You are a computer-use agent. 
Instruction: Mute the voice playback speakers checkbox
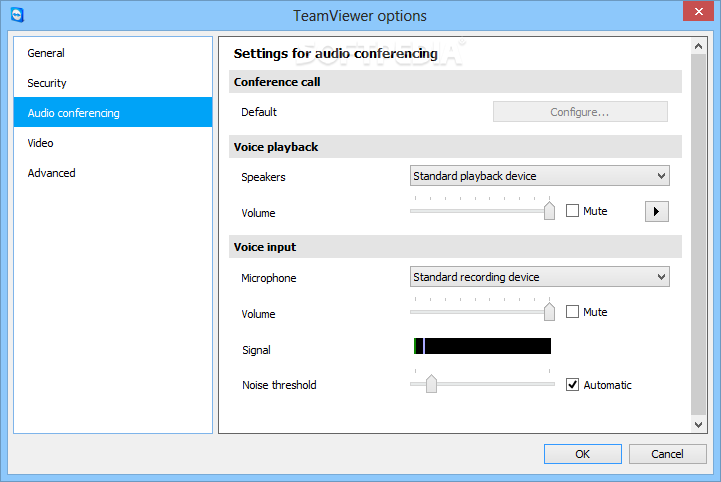[x=572, y=211]
